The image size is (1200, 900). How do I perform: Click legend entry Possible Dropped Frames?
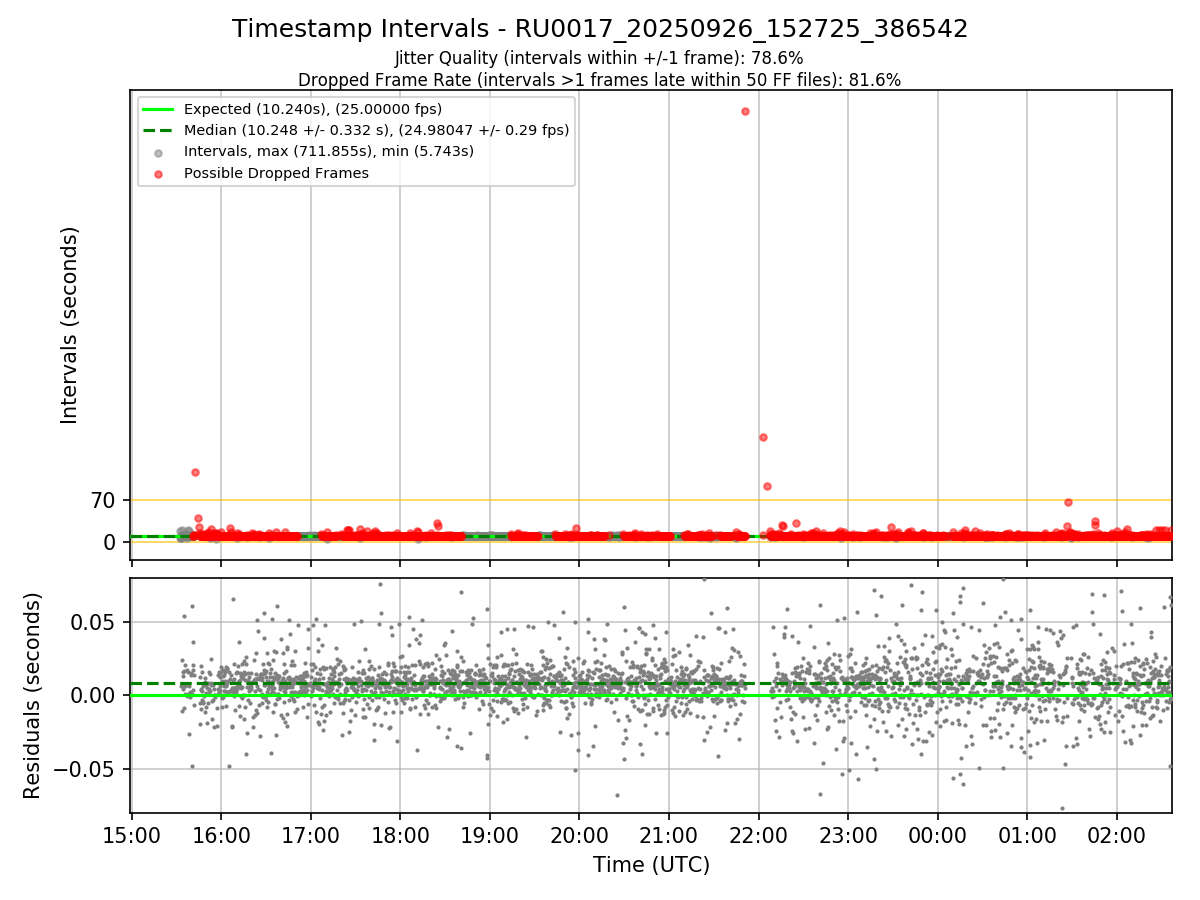click(276, 173)
